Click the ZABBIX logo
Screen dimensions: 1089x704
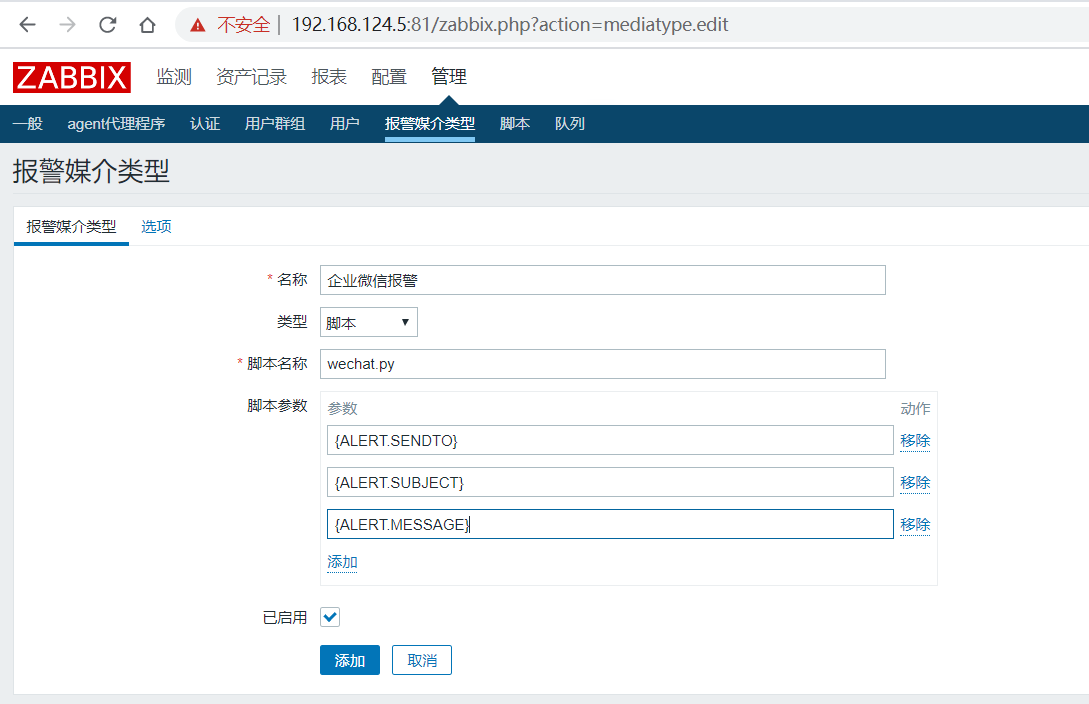(x=72, y=77)
